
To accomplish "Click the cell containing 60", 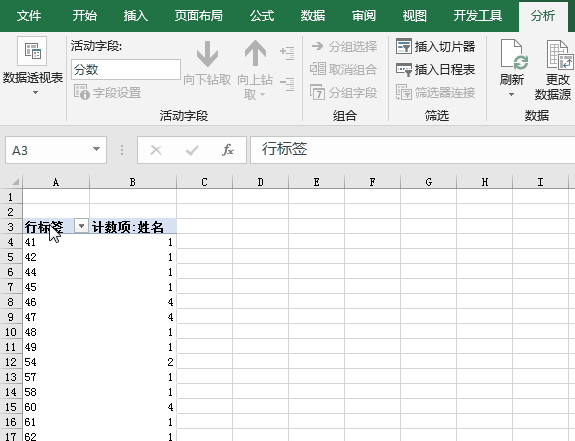I will (56, 407).
